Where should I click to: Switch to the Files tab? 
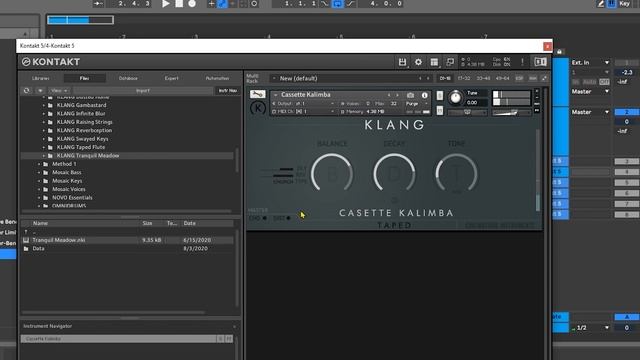point(84,78)
